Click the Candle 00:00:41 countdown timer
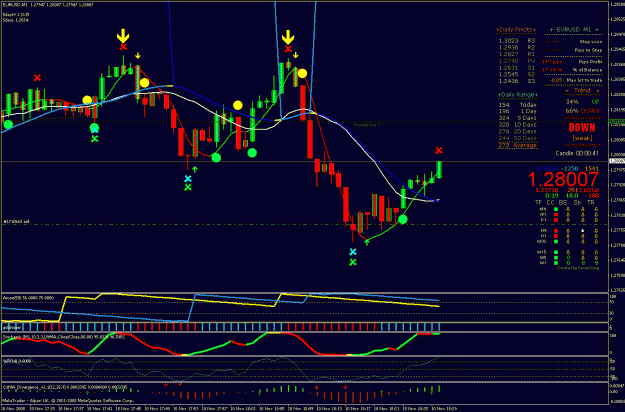This screenshot has width=625, height=412. coord(577,153)
